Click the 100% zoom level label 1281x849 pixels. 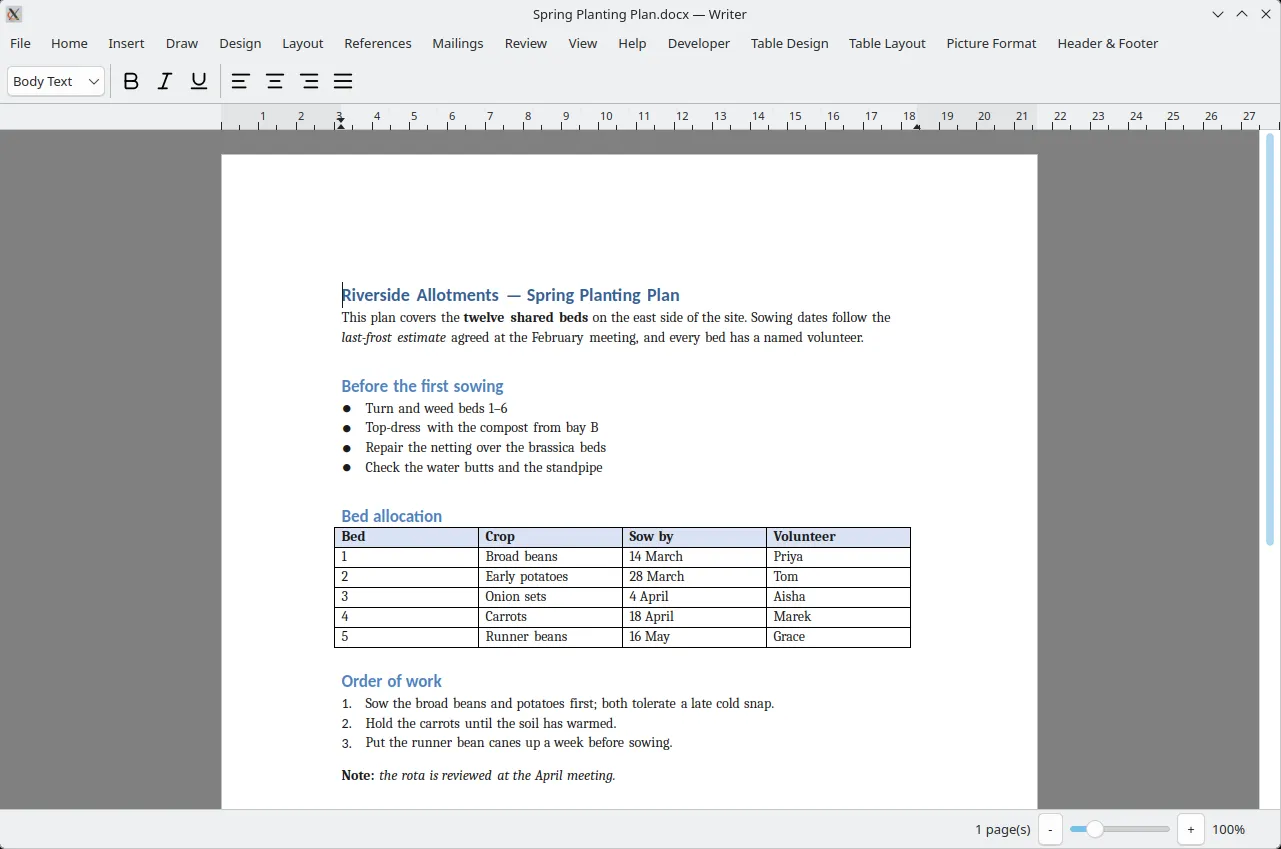pos(1229,829)
